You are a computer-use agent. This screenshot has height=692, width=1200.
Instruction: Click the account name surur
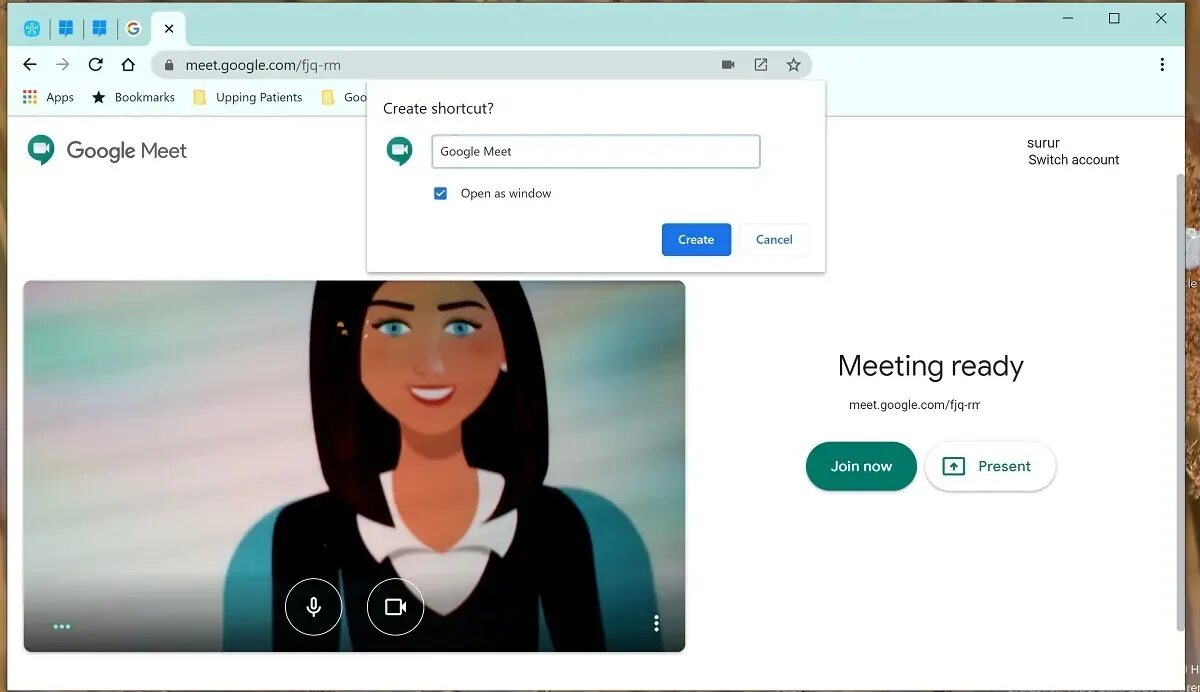[1043, 143]
